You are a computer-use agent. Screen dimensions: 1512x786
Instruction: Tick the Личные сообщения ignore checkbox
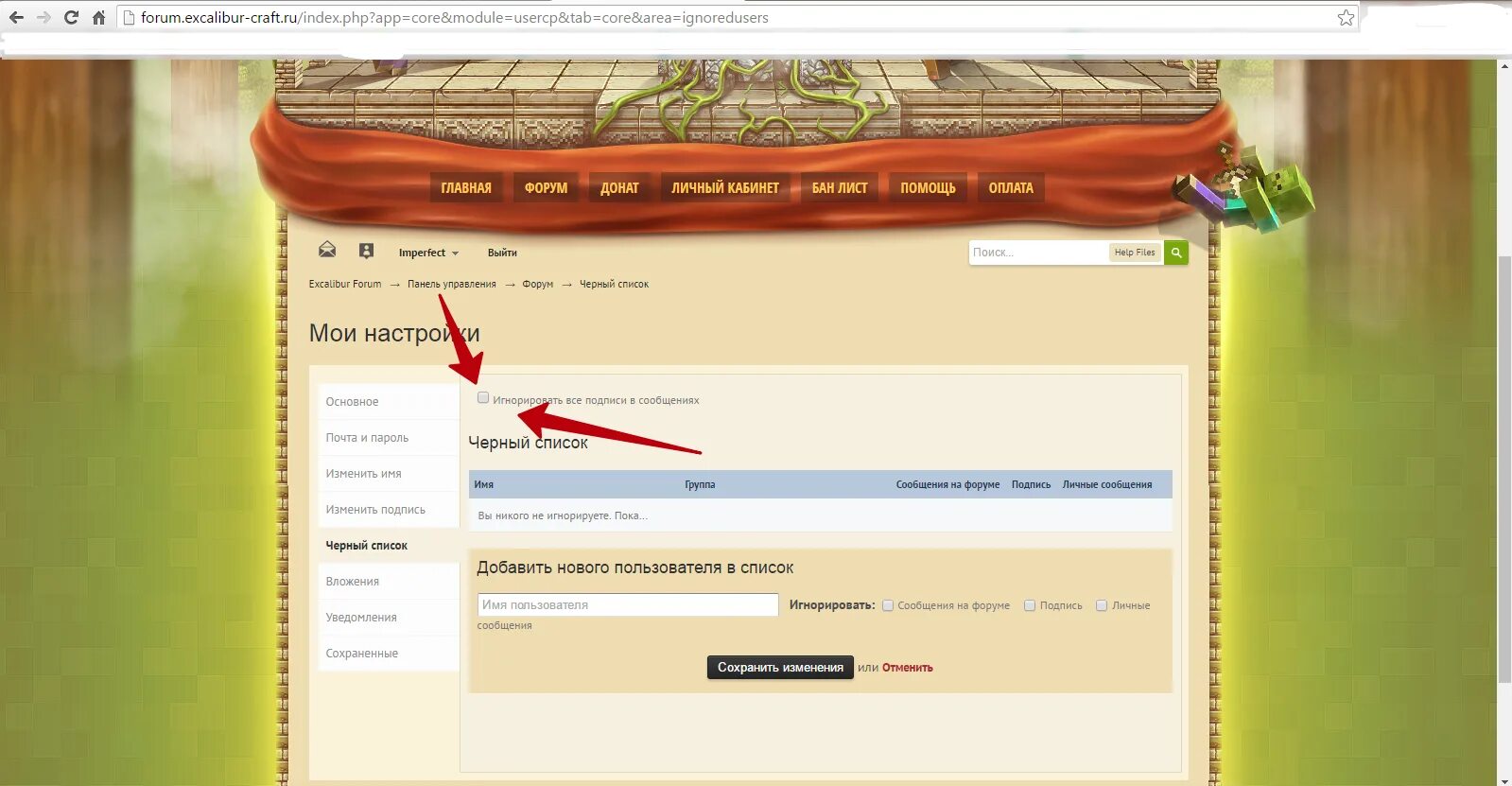[1102, 605]
